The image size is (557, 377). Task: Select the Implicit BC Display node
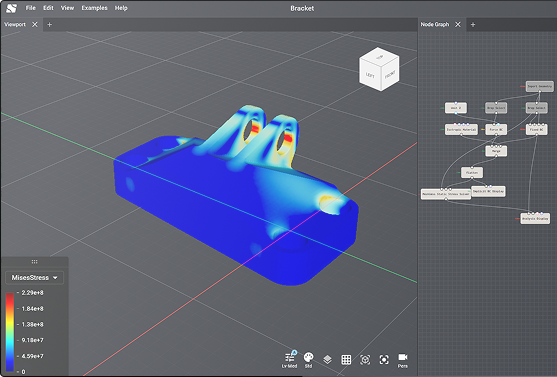[x=488, y=191]
